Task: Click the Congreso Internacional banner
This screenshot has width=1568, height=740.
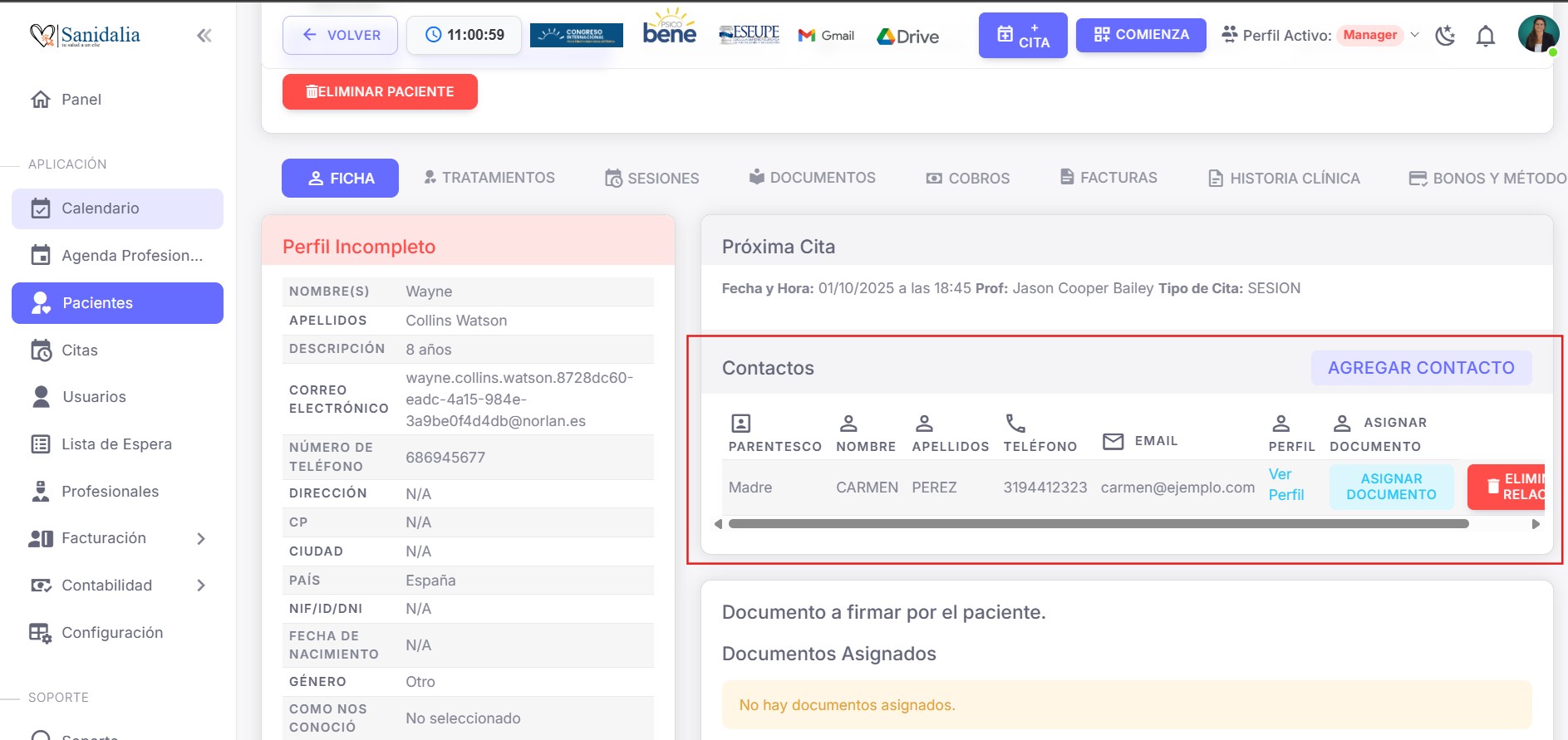Action: [x=576, y=35]
